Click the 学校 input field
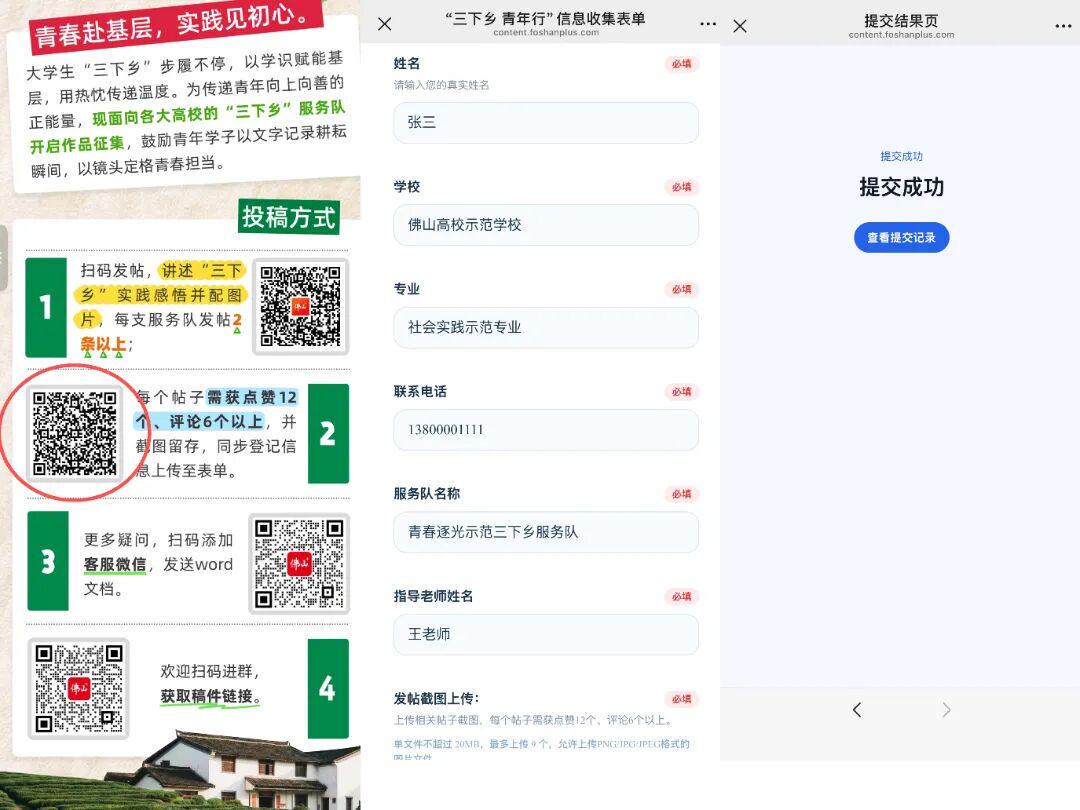Image resolution: width=1080 pixels, height=810 pixels. point(546,225)
